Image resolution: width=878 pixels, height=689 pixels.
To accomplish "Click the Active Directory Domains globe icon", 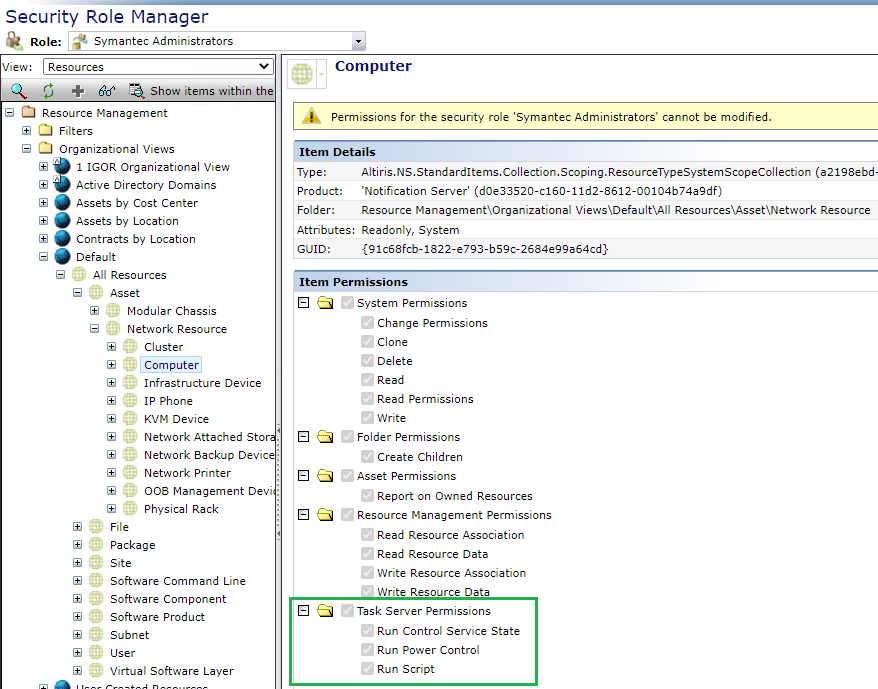I will click(63, 185).
